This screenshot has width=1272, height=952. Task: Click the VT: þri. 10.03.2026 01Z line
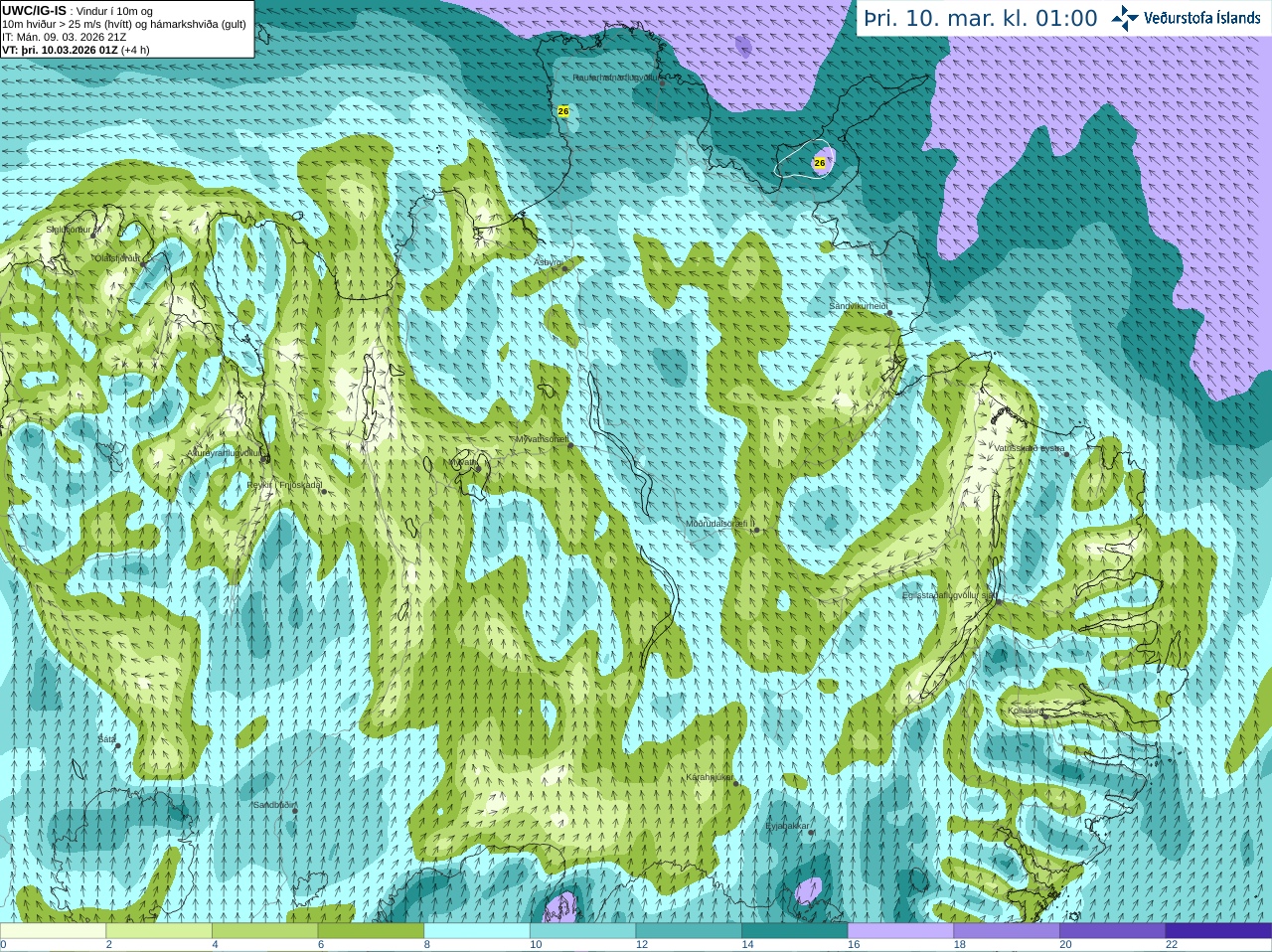76,50
